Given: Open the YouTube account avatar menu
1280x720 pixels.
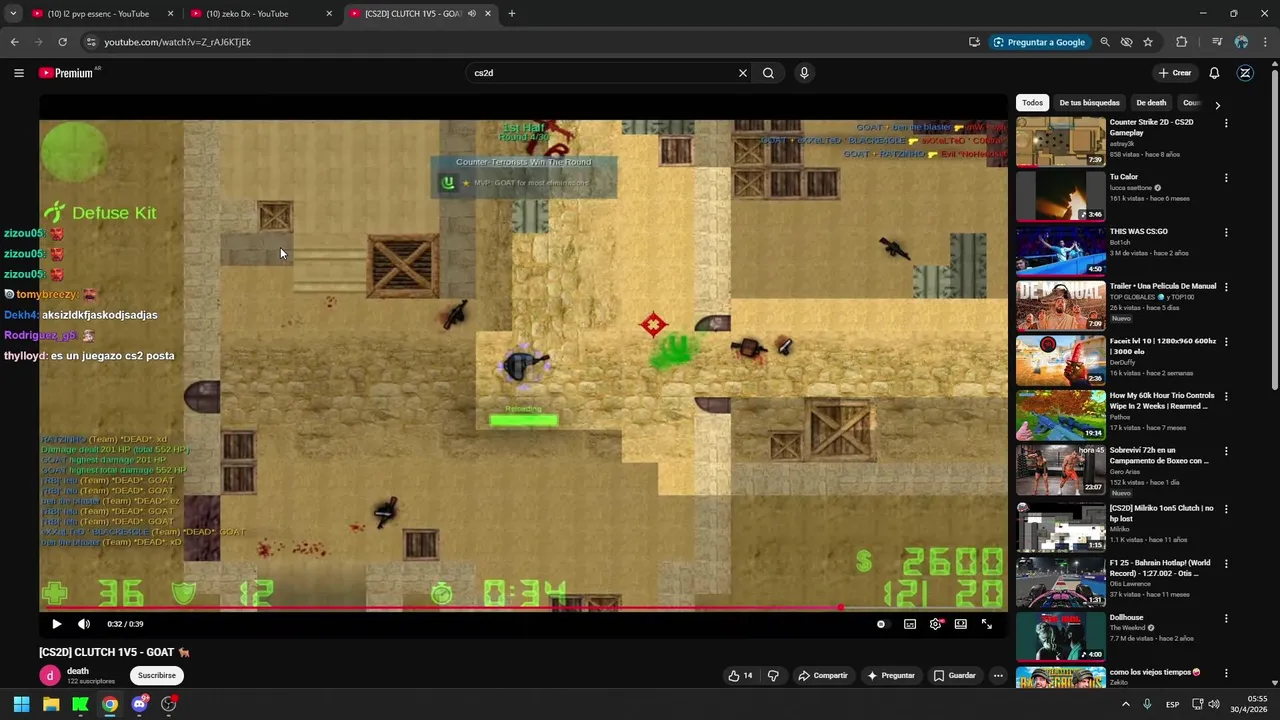Looking at the screenshot, I should [1245, 73].
